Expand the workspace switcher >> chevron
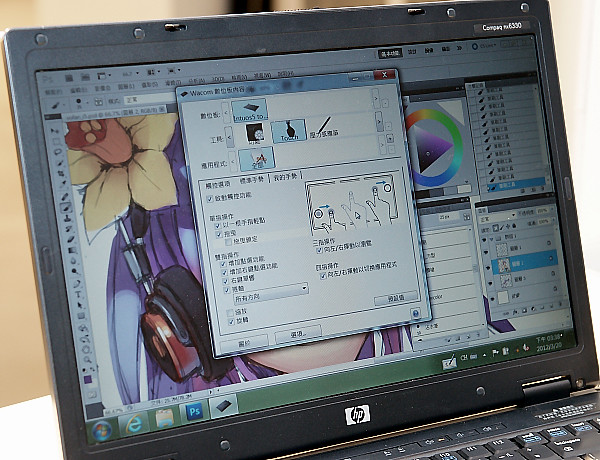This screenshot has width=600, height=460. pos(460,48)
